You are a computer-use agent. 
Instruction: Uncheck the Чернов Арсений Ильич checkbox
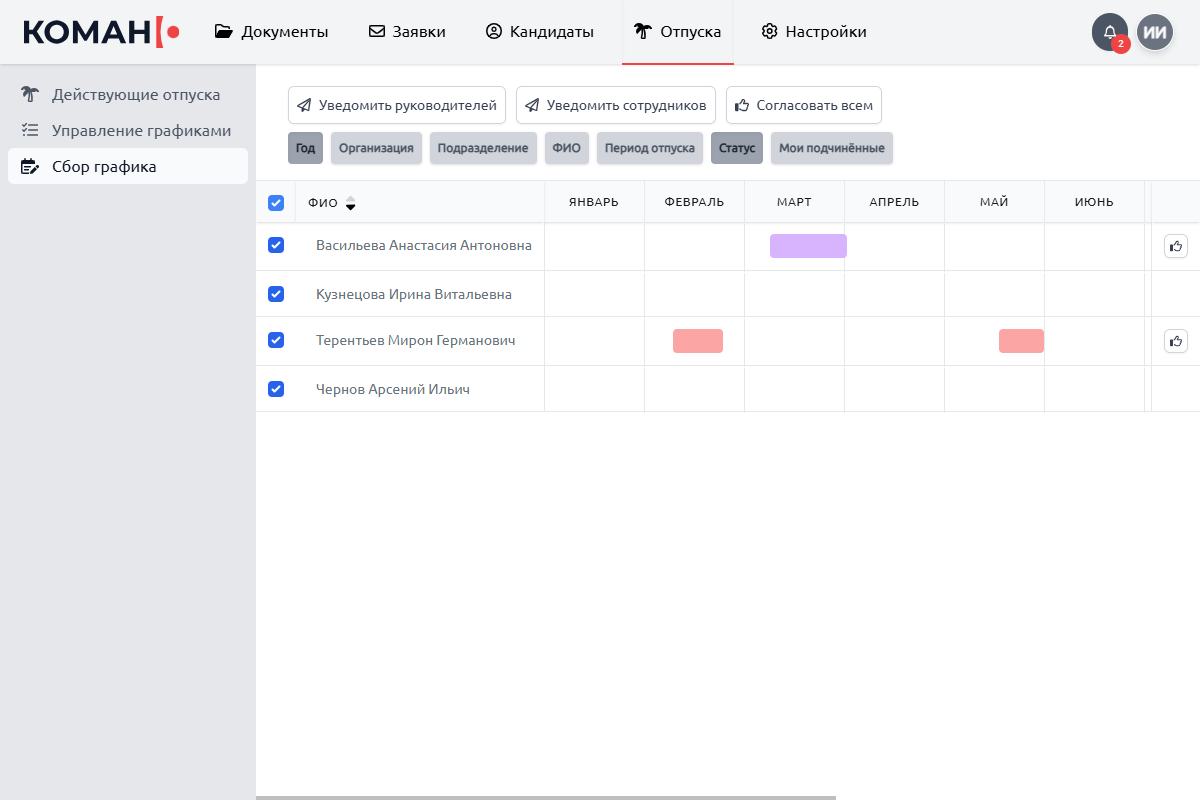click(x=276, y=389)
